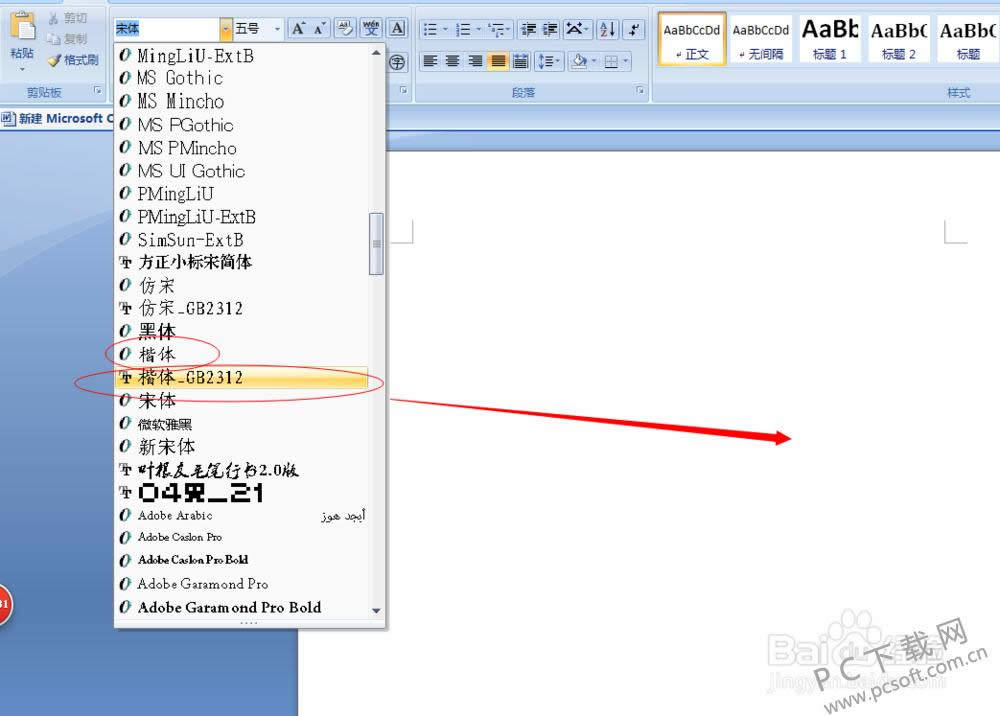Select the Increase Indent icon

tap(550, 28)
